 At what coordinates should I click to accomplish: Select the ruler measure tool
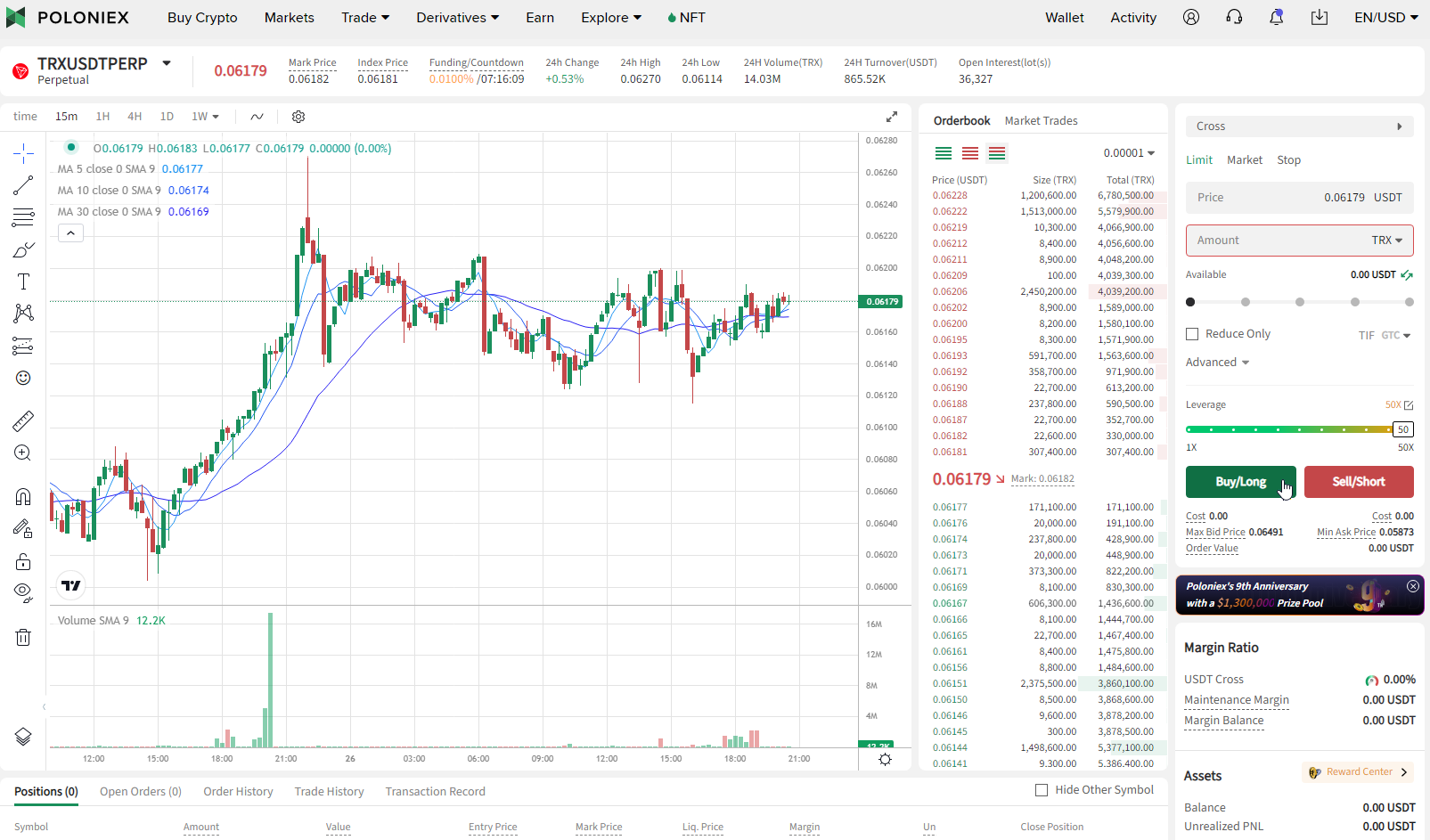(23, 420)
